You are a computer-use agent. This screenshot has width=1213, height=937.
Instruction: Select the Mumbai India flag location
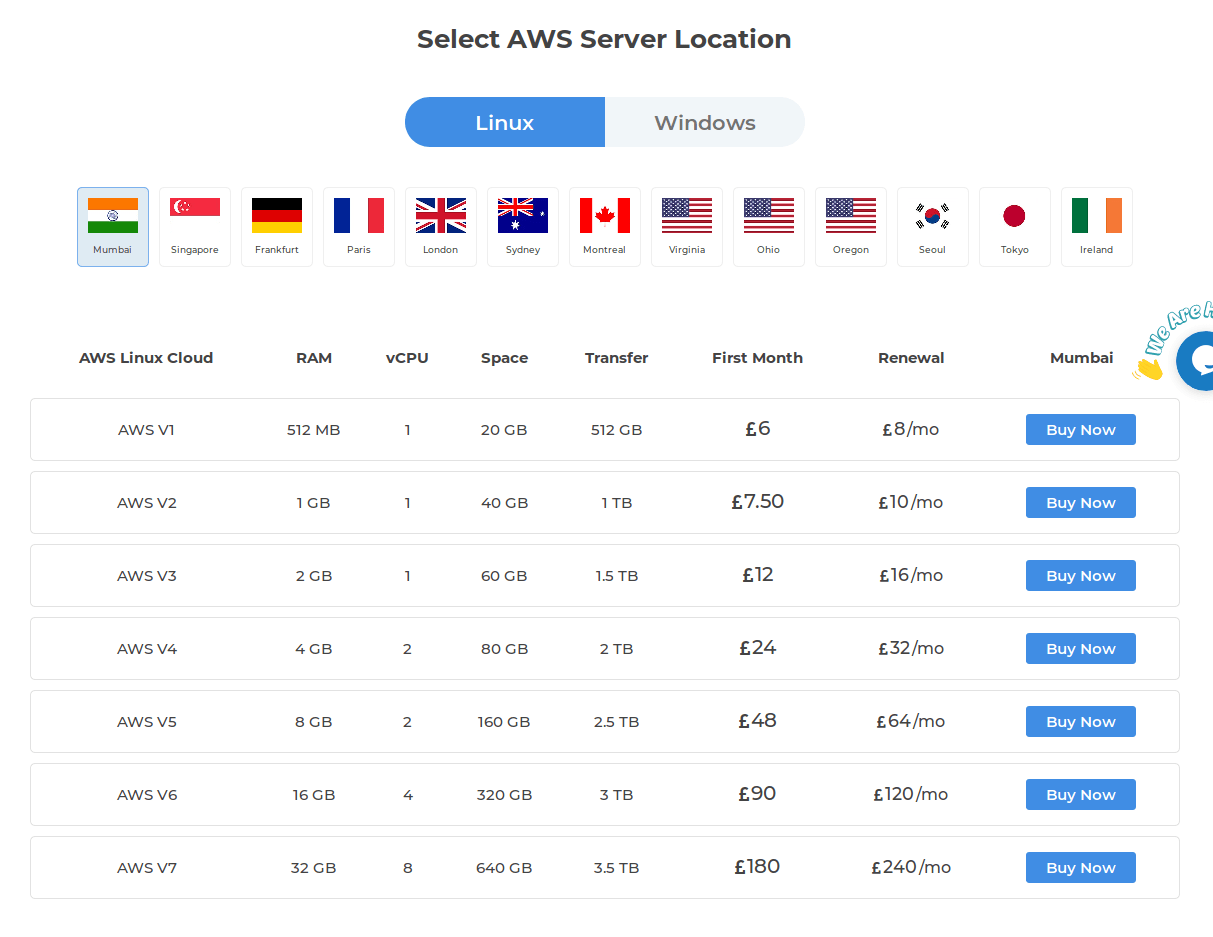(113, 227)
